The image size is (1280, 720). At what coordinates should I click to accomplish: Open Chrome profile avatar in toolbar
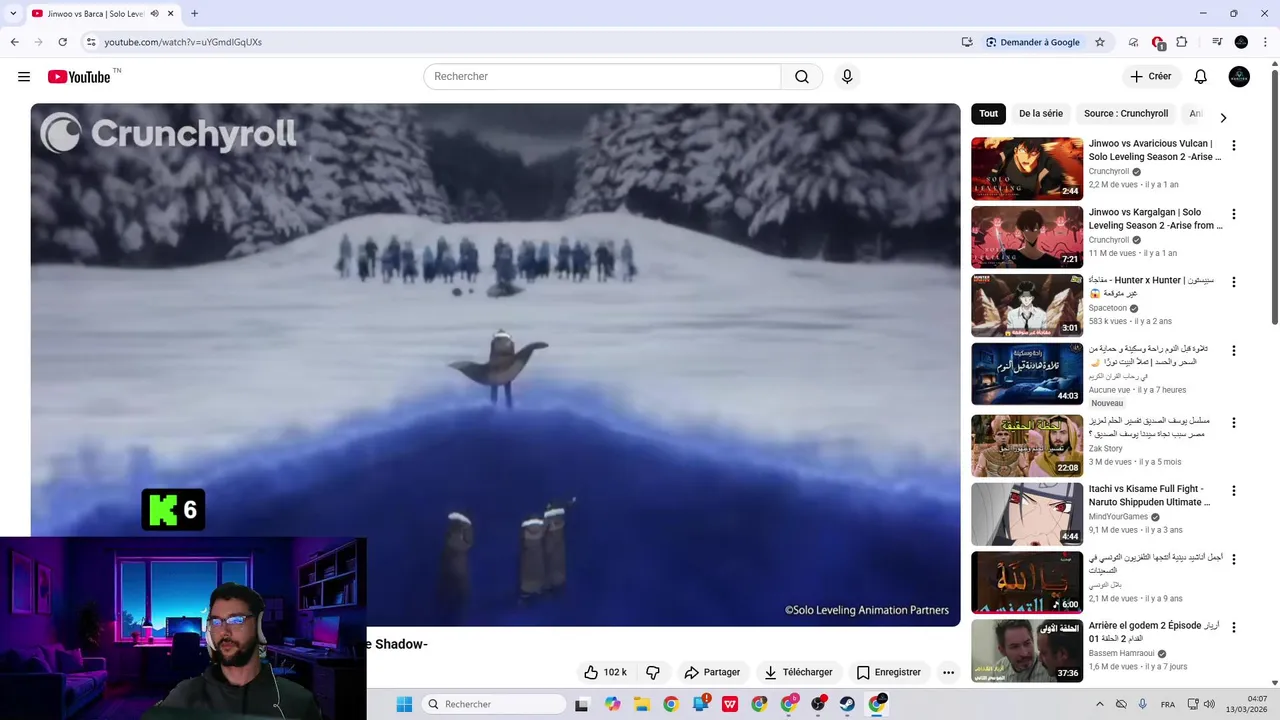(1241, 42)
